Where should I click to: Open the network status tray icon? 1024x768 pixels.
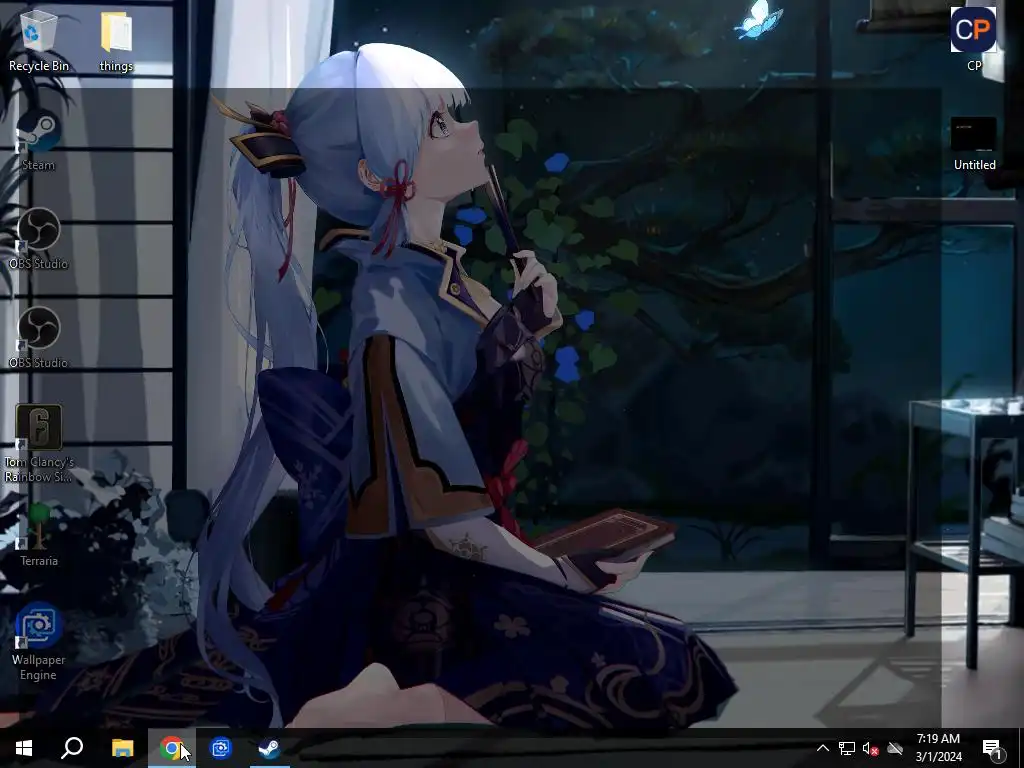coord(847,748)
